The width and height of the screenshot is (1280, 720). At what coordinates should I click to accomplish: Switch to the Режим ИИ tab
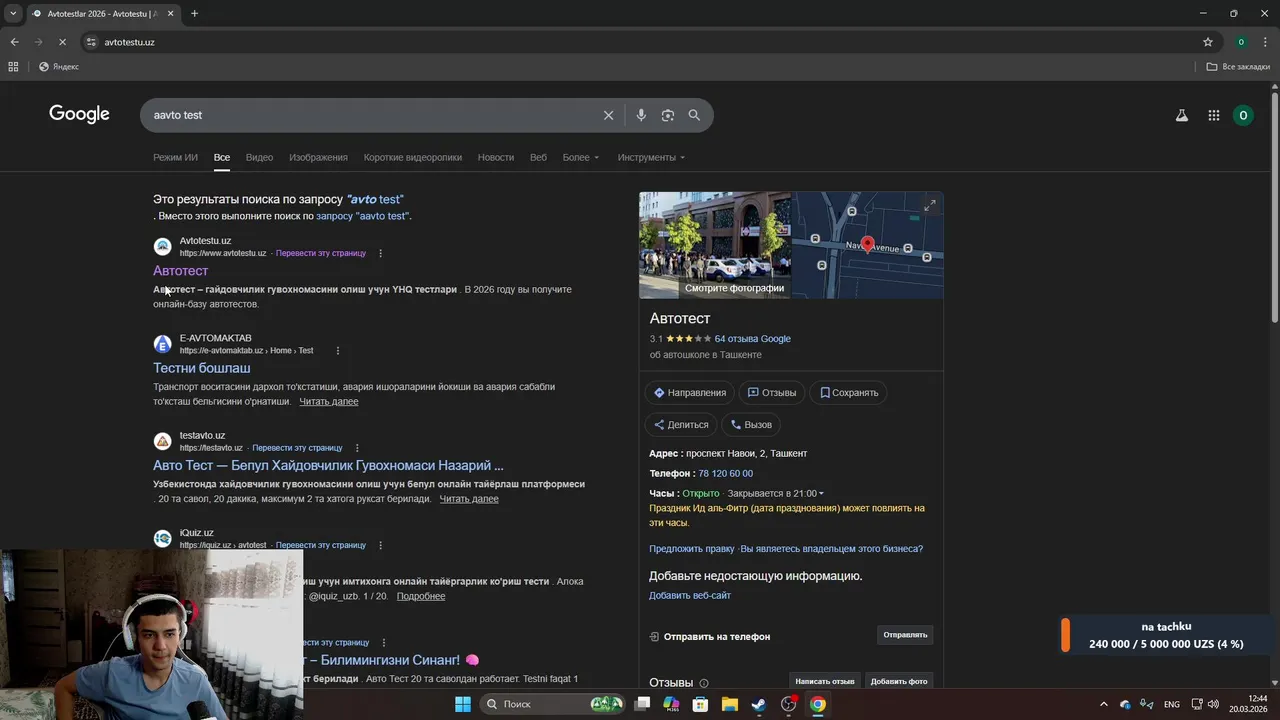point(175,157)
